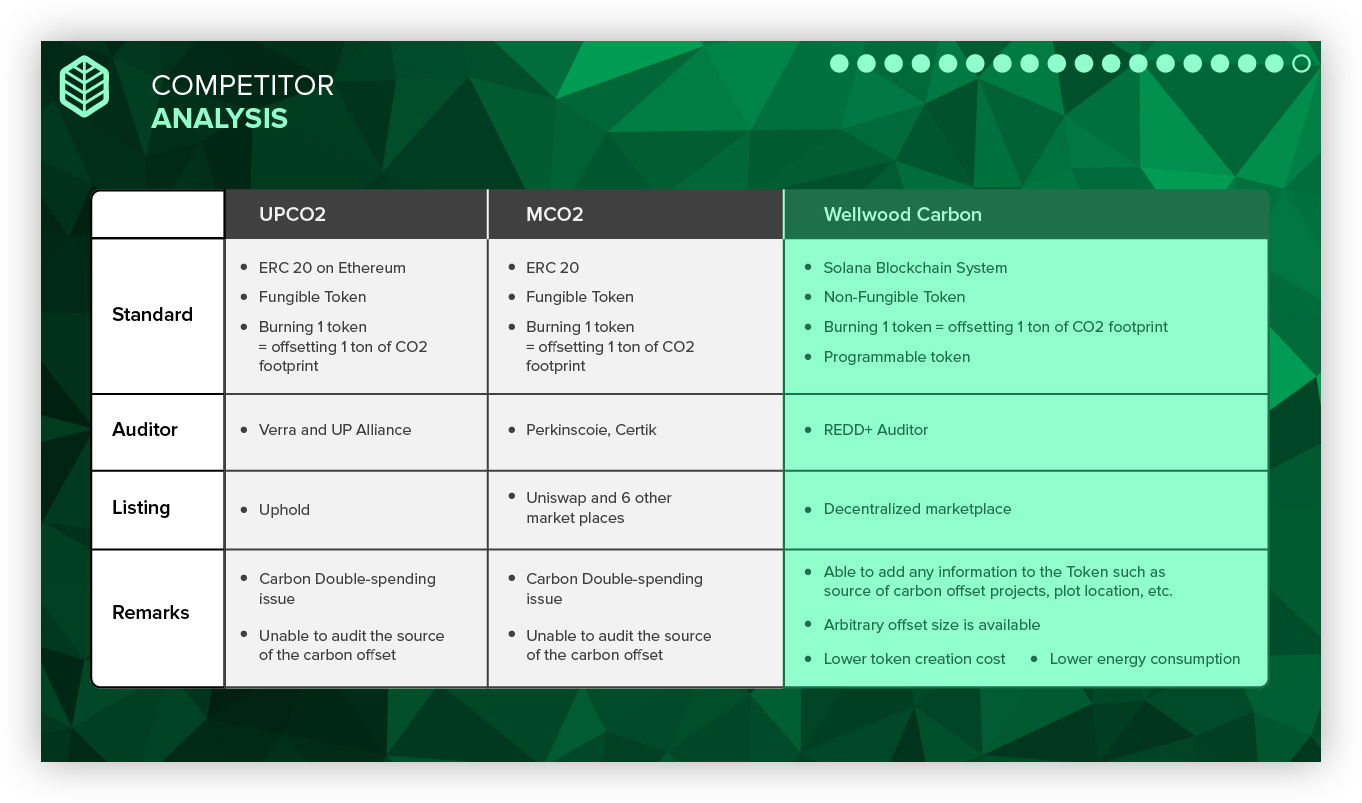Click "Unable to audit the source" in UPCO2 column
Screen dimensions: 1362x803
click(x=351, y=645)
